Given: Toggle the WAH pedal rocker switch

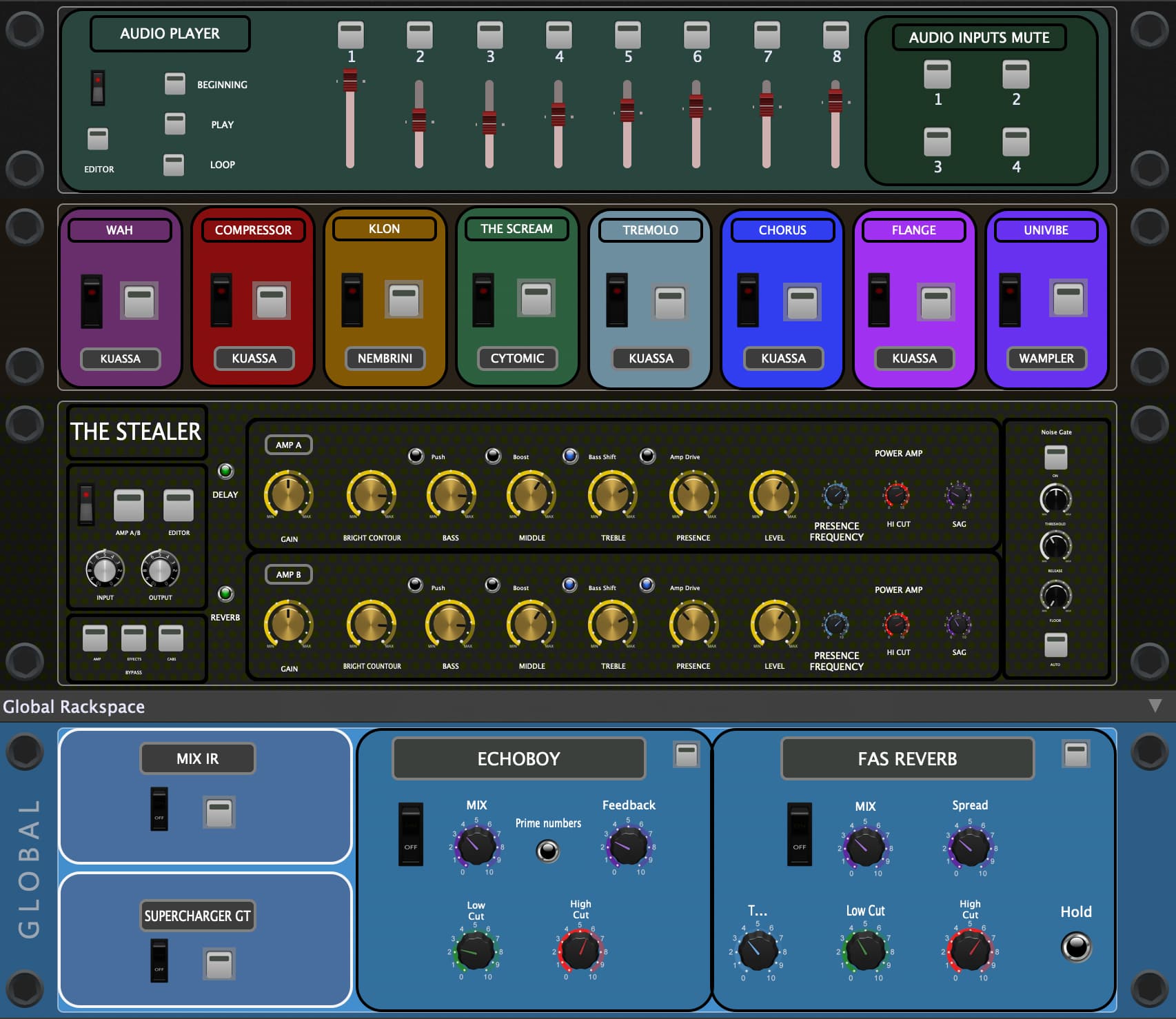Looking at the screenshot, I should point(92,301).
